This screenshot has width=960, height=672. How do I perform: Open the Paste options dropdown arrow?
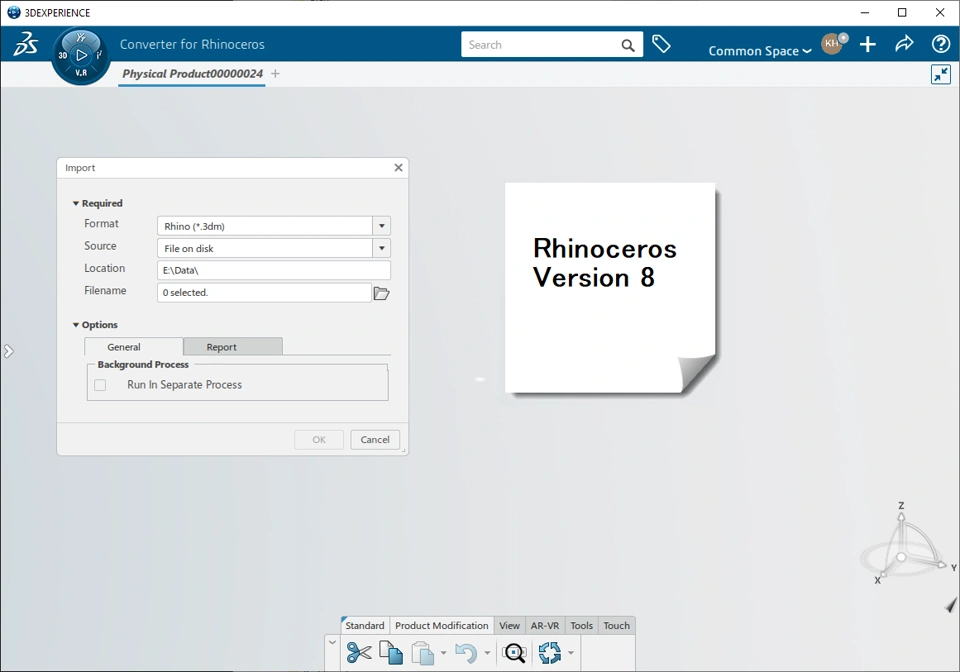tap(443, 653)
